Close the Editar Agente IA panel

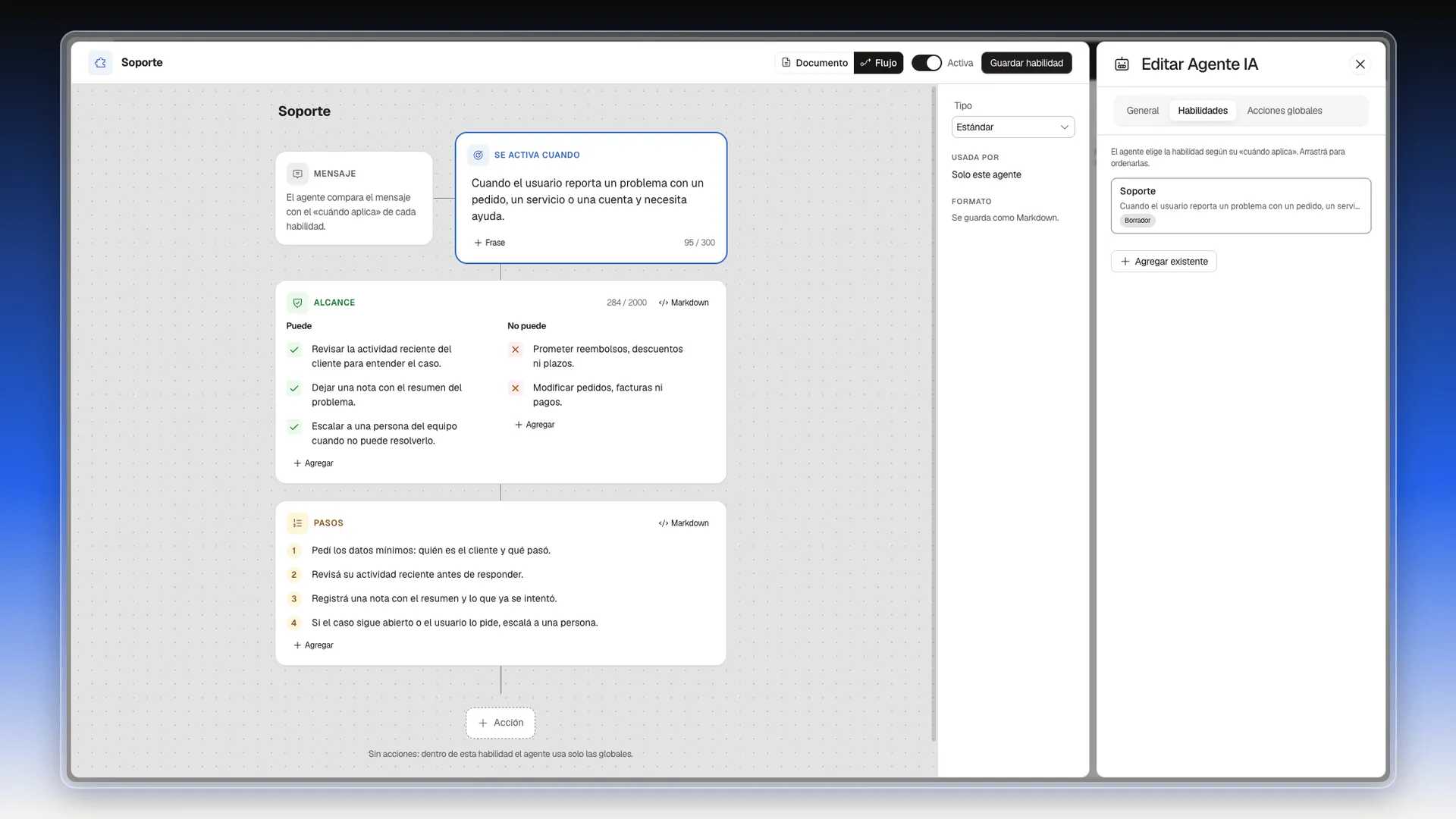click(x=1360, y=64)
